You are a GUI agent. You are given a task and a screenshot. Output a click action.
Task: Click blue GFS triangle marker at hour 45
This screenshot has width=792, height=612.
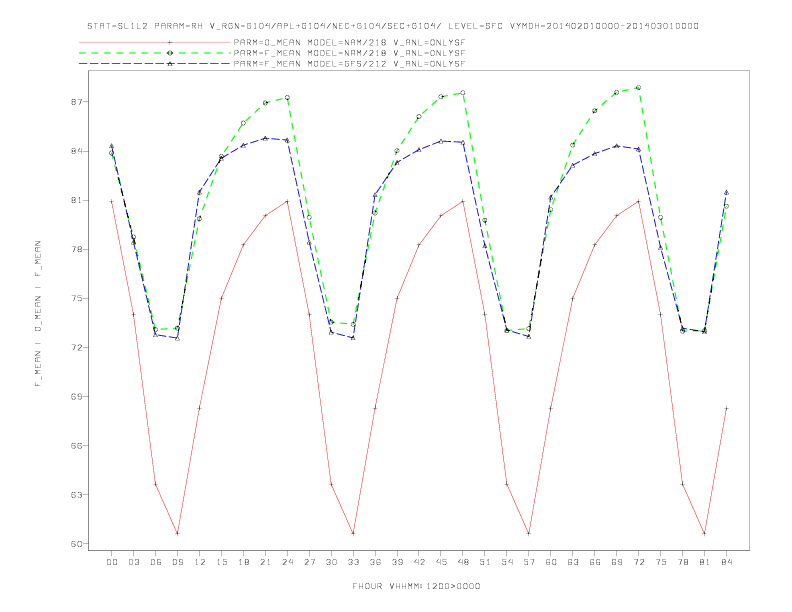coord(441,141)
